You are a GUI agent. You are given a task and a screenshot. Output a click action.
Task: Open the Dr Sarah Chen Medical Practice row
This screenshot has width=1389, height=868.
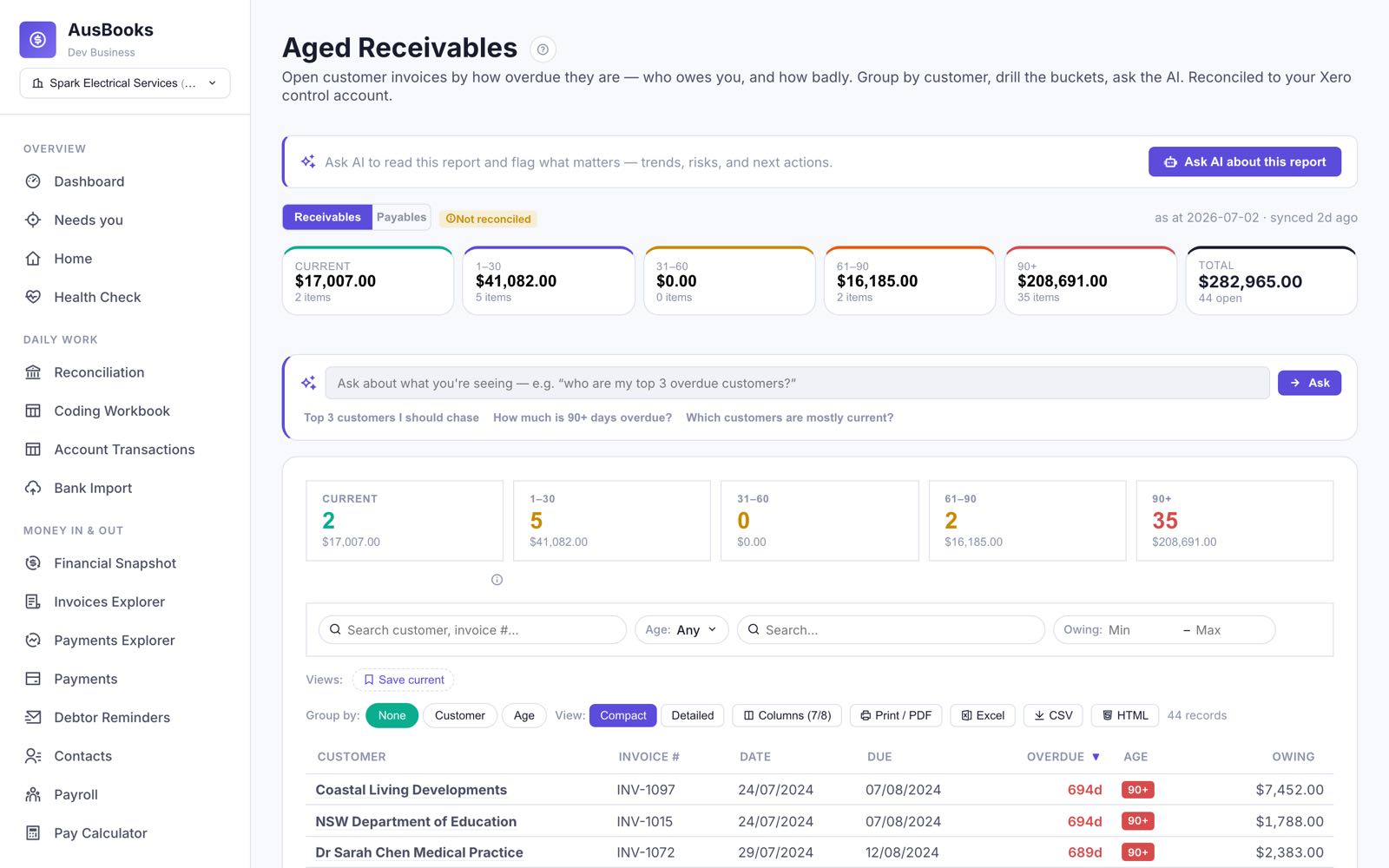[820, 852]
